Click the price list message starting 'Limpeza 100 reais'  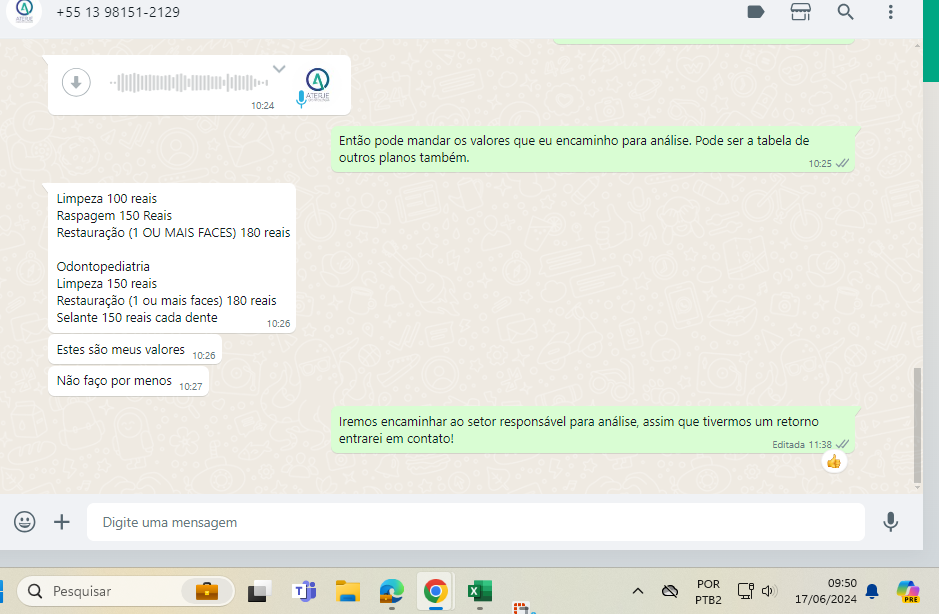(x=172, y=258)
